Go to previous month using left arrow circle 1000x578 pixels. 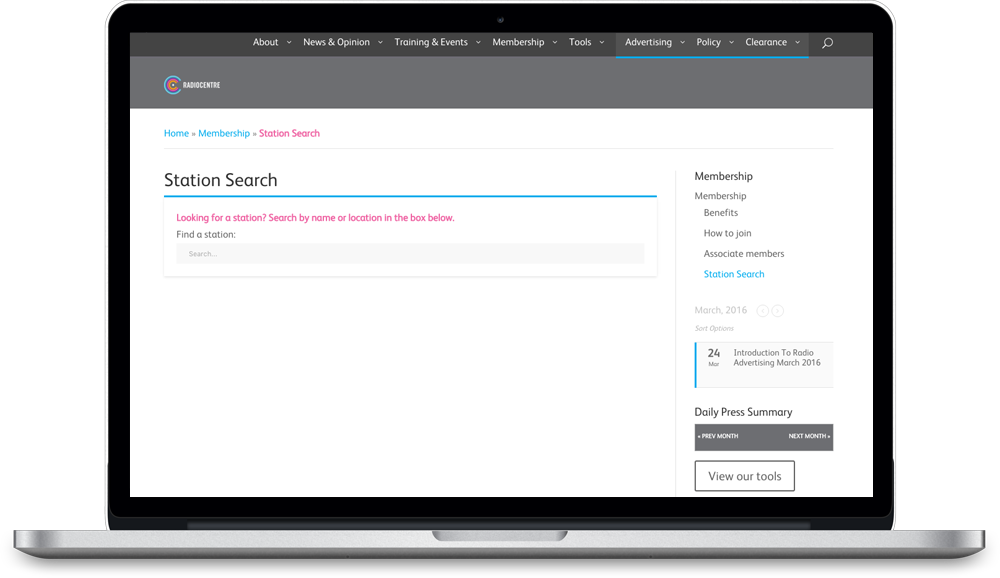[763, 311]
